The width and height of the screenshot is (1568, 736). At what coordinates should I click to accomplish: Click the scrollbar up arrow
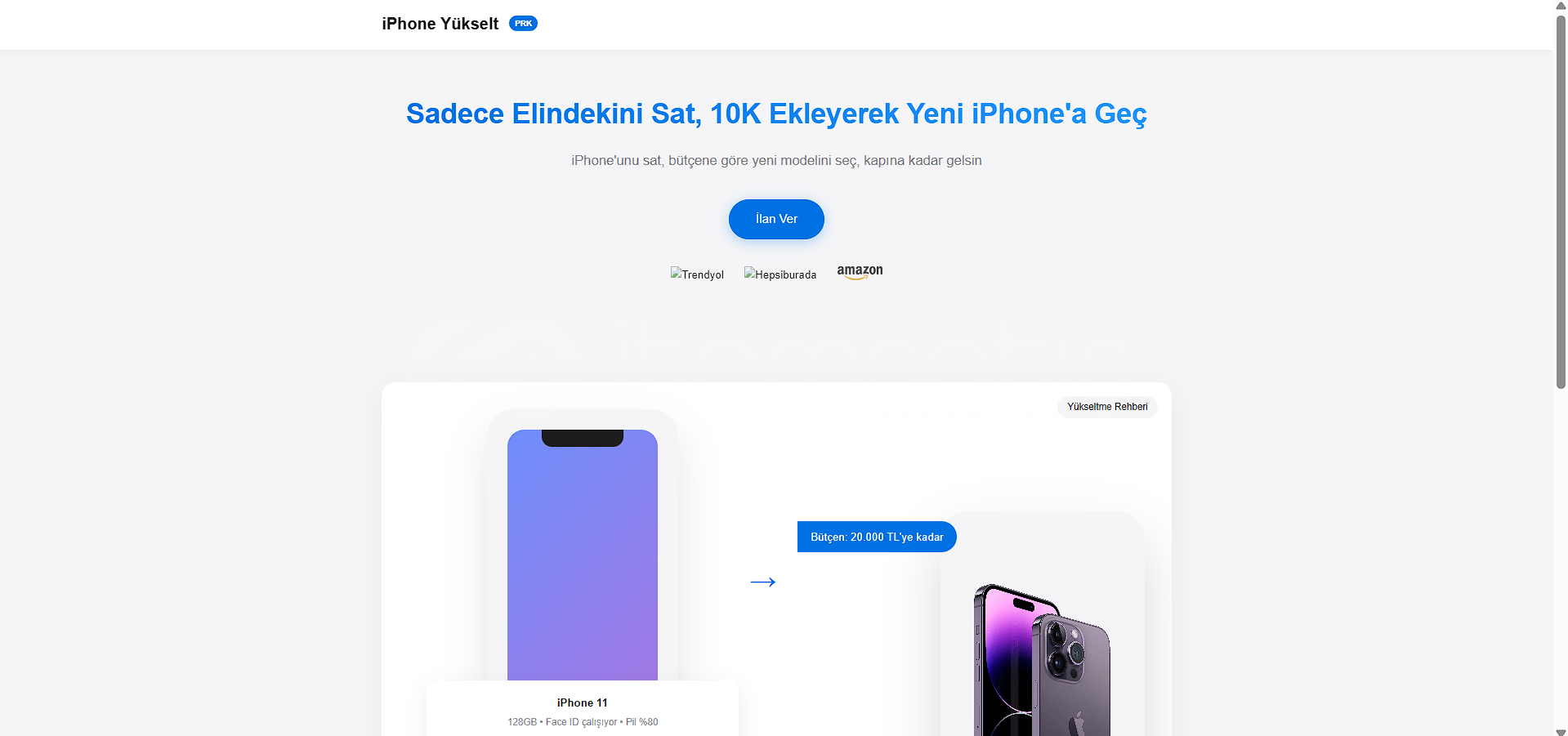coord(1561,6)
